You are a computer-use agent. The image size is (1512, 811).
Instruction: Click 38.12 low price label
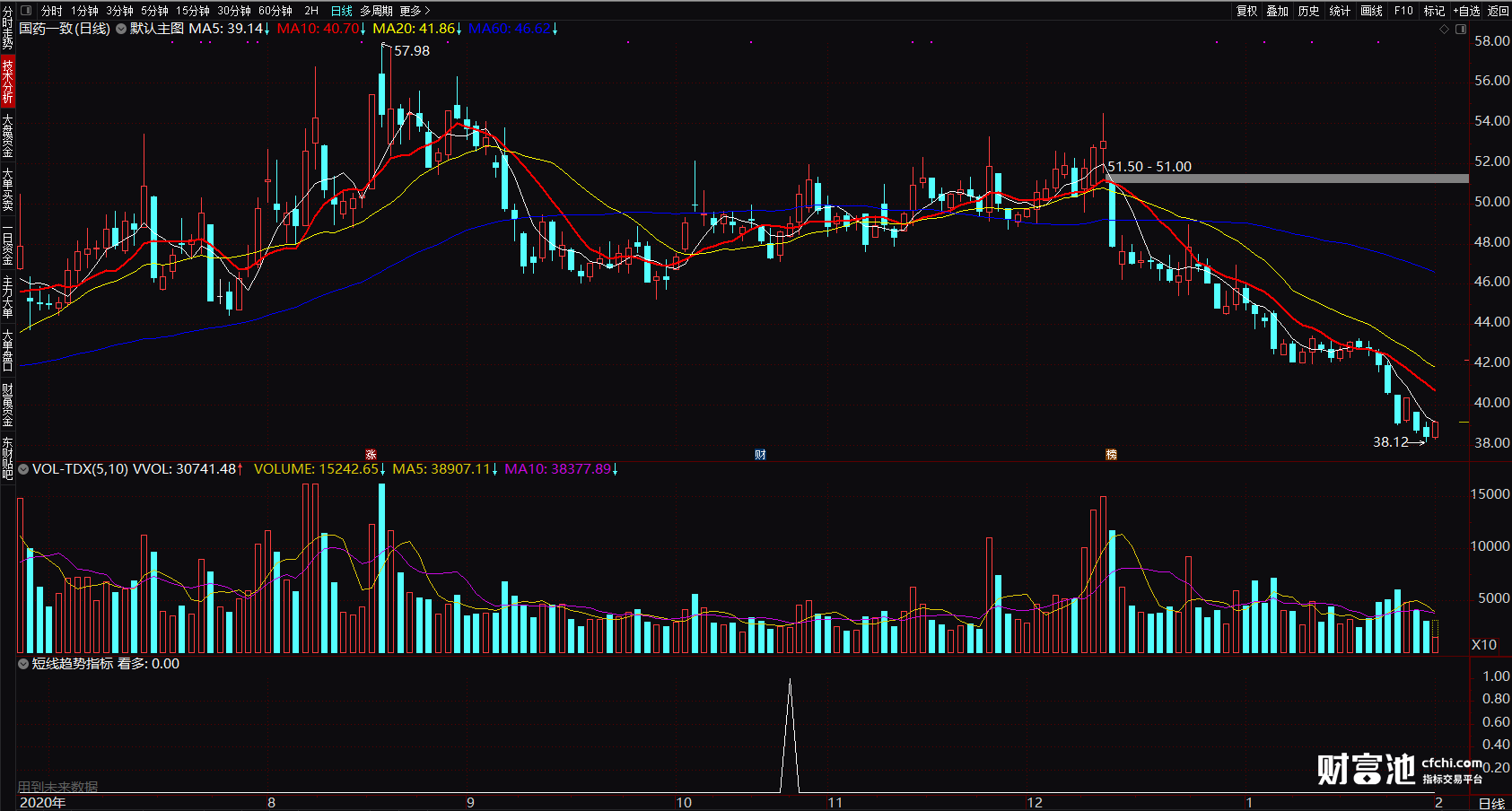pyautogui.click(x=1391, y=442)
